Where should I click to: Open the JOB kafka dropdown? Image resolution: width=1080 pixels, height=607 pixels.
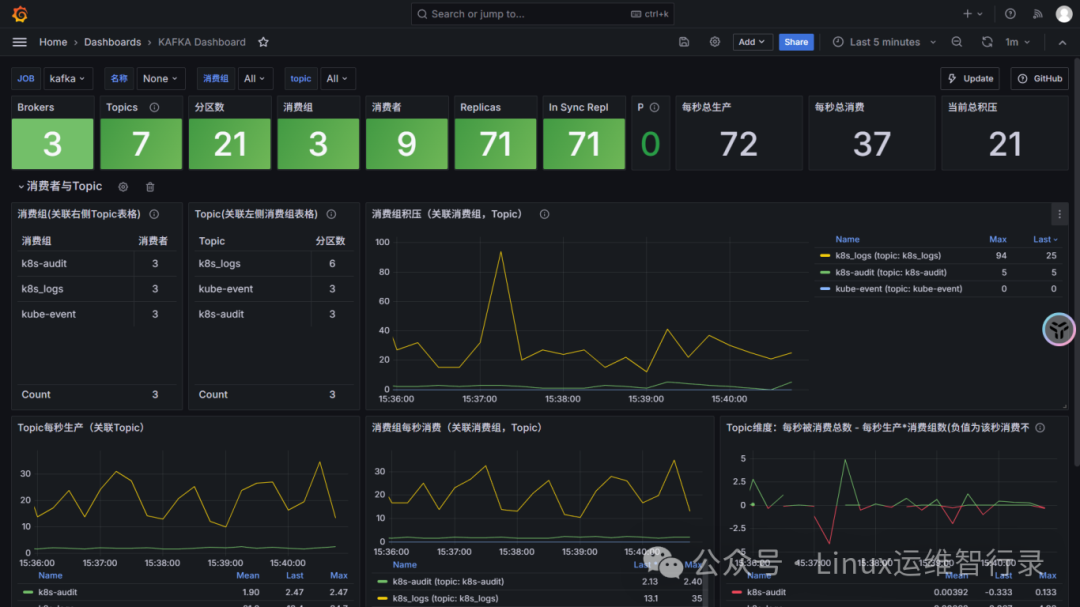coord(68,79)
